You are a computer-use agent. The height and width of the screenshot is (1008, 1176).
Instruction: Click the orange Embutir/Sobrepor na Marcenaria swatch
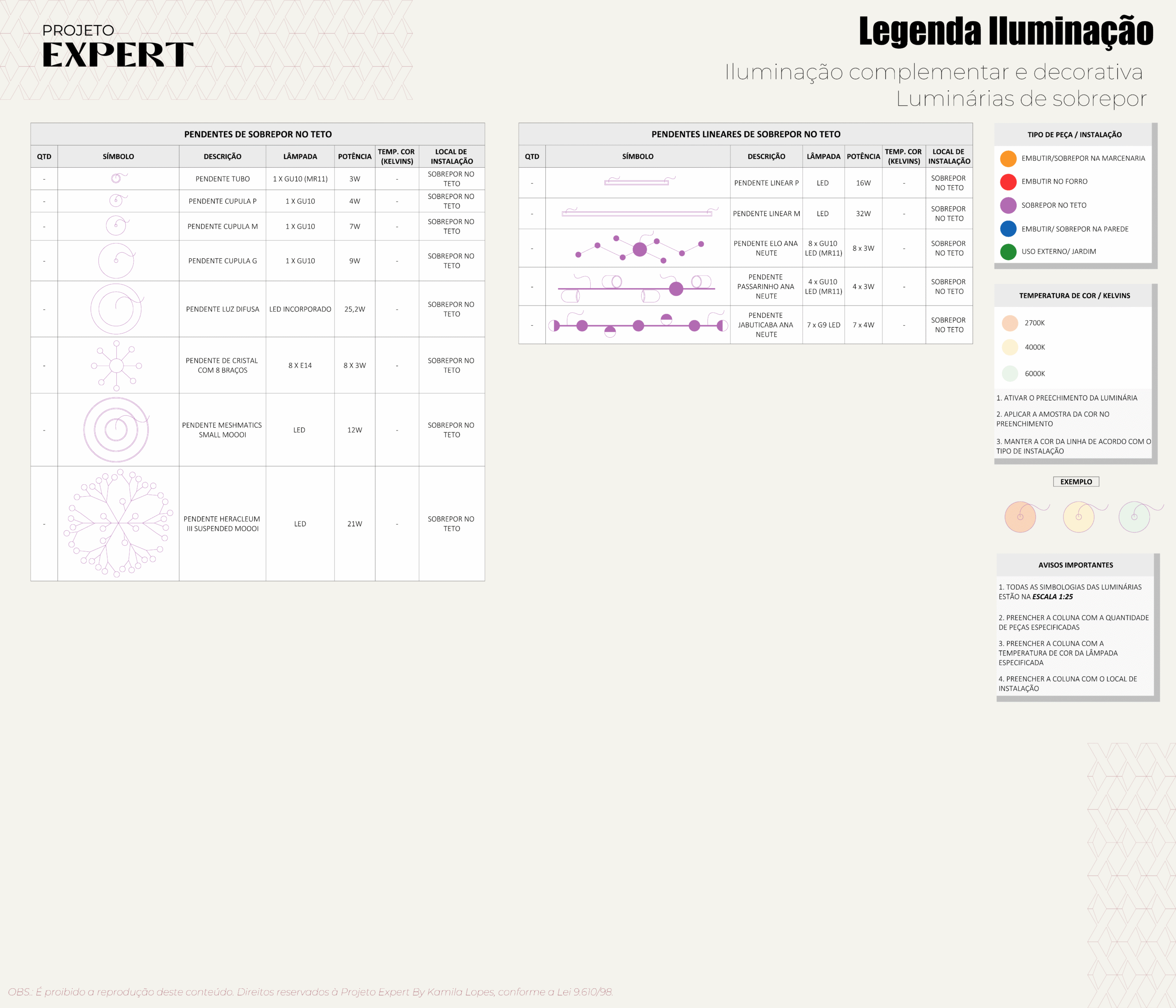tap(1008, 159)
